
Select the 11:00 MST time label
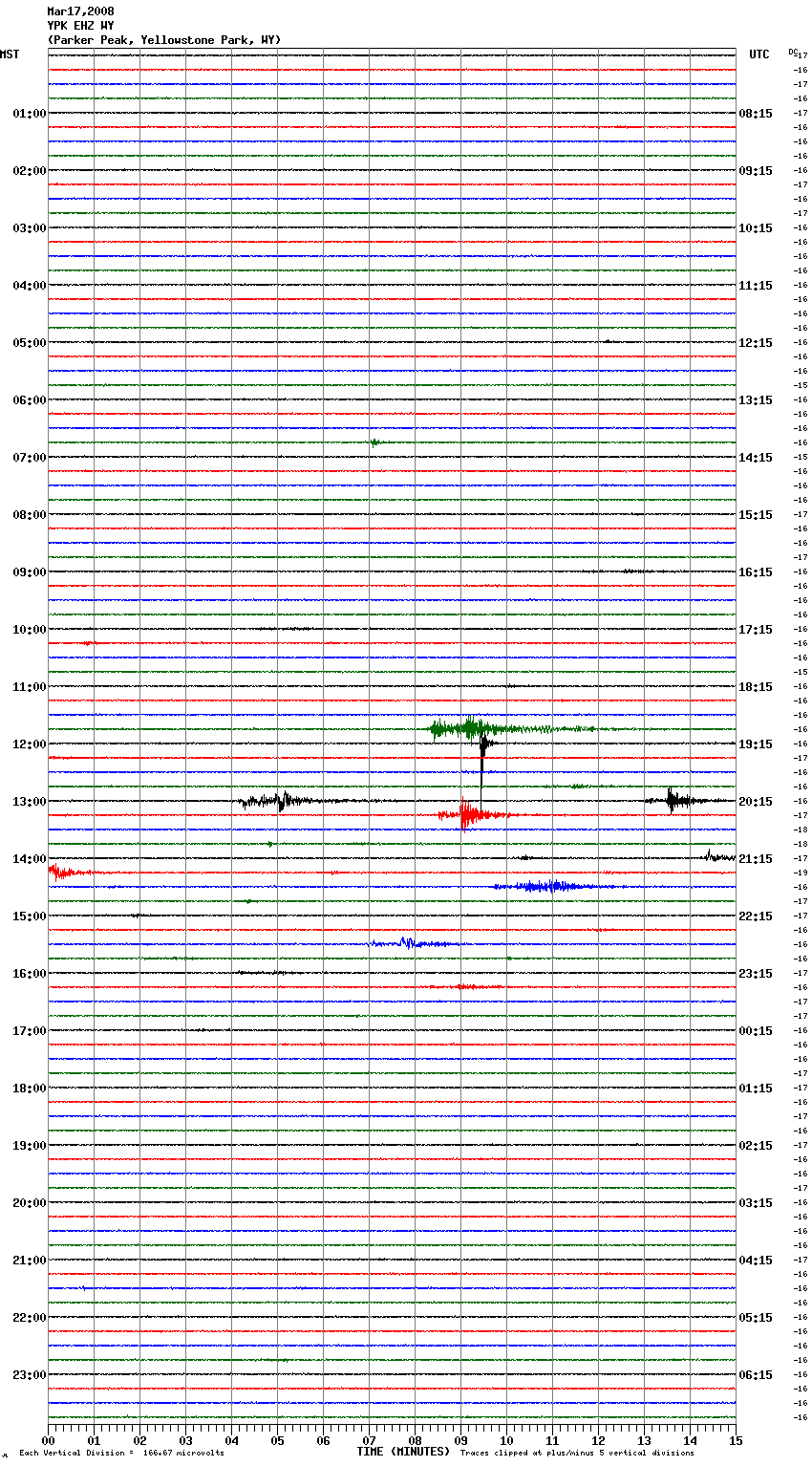pyautogui.click(x=30, y=687)
